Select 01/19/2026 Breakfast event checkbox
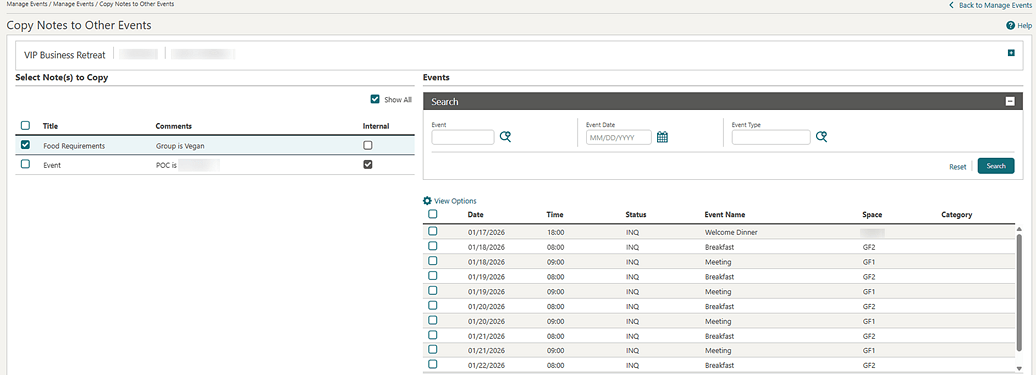Image resolution: width=1036 pixels, height=375 pixels. click(433, 276)
